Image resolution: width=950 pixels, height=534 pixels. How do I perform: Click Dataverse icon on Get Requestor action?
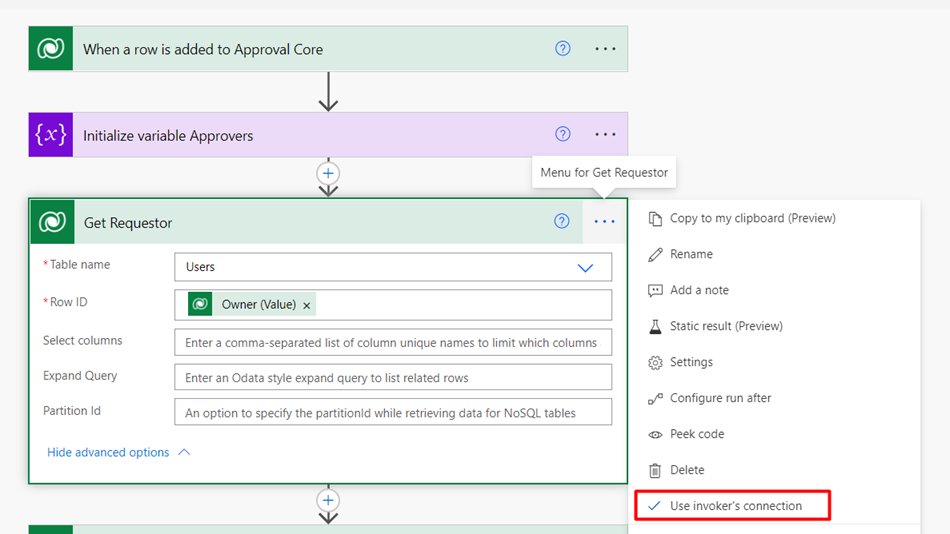pyautogui.click(x=52, y=222)
